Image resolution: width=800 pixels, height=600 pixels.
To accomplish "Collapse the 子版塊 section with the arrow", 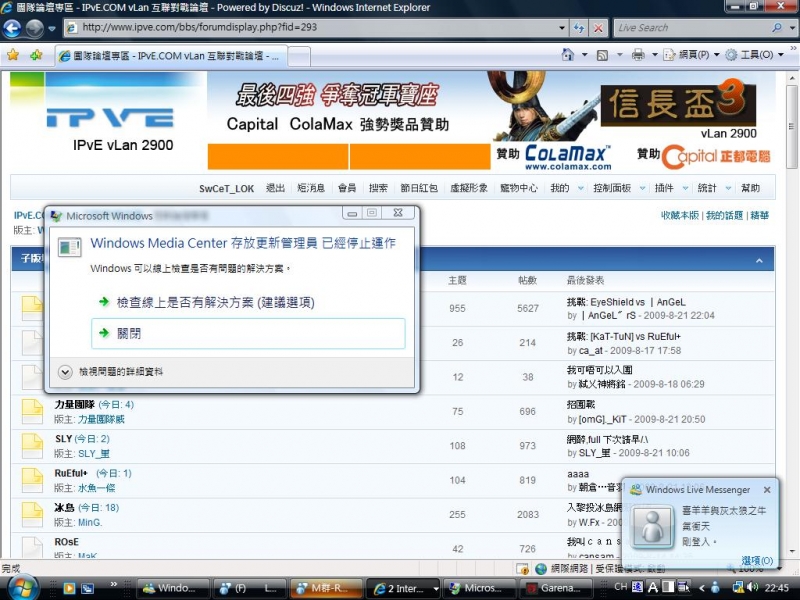I will pyautogui.click(x=759, y=260).
